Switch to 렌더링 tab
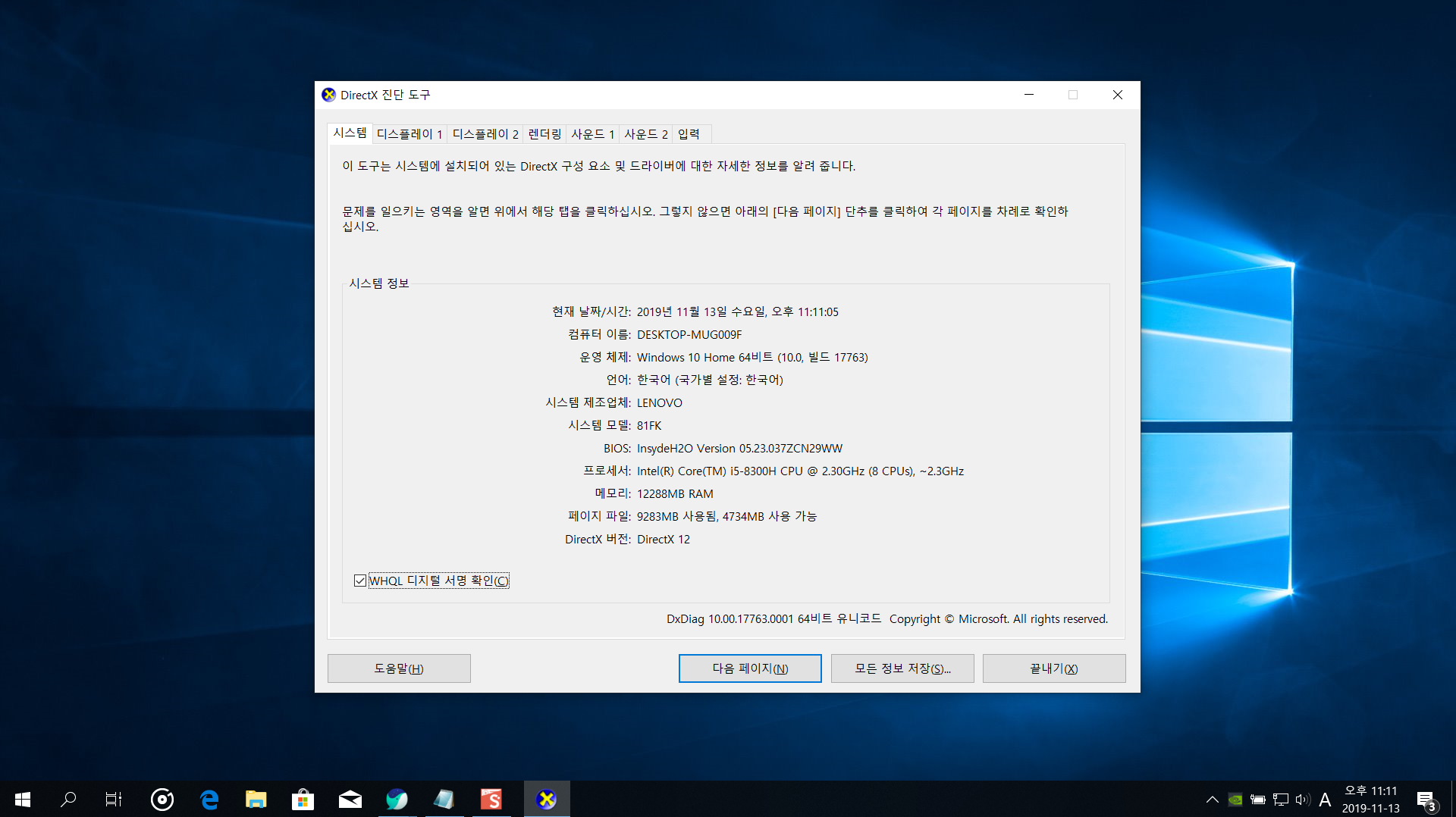Viewport: 1456px width, 817px height. [544, 134]
